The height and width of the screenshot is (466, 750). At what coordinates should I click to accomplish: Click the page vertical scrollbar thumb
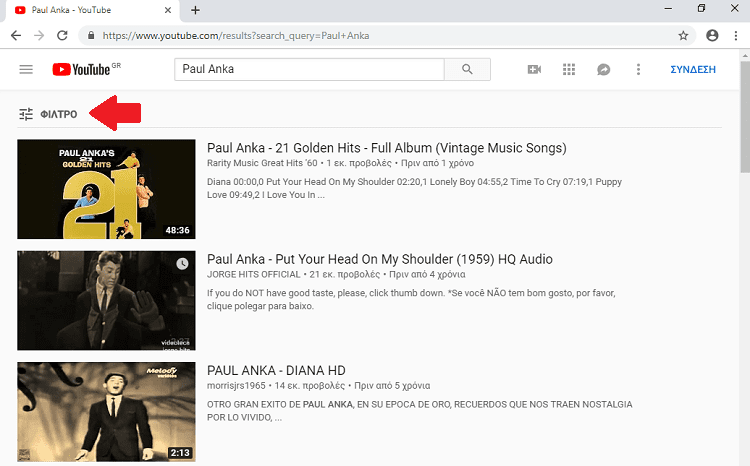(x=745, y=116)
